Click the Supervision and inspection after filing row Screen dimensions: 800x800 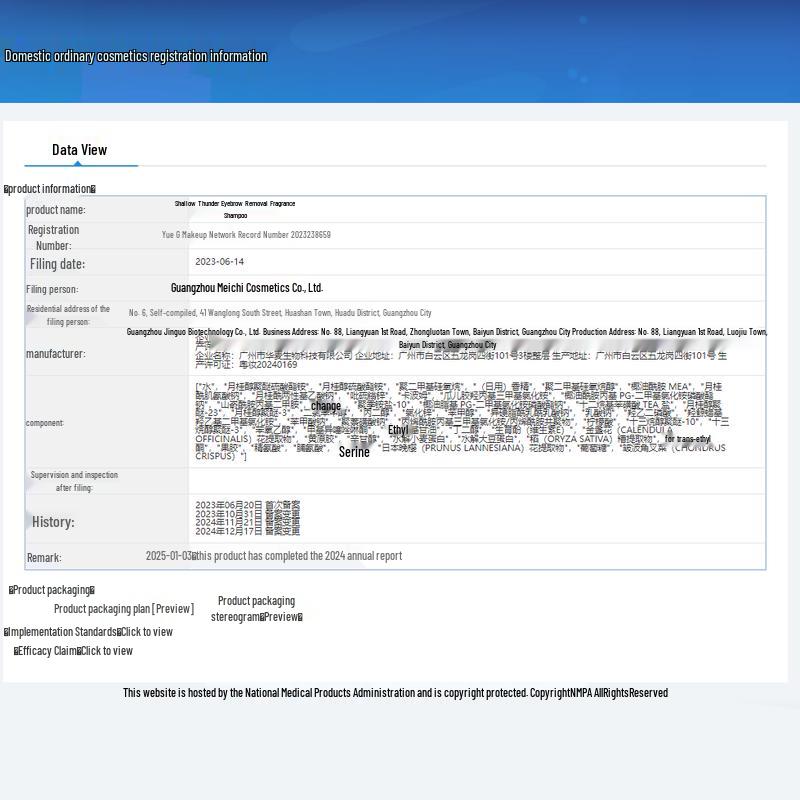[74, 481]
